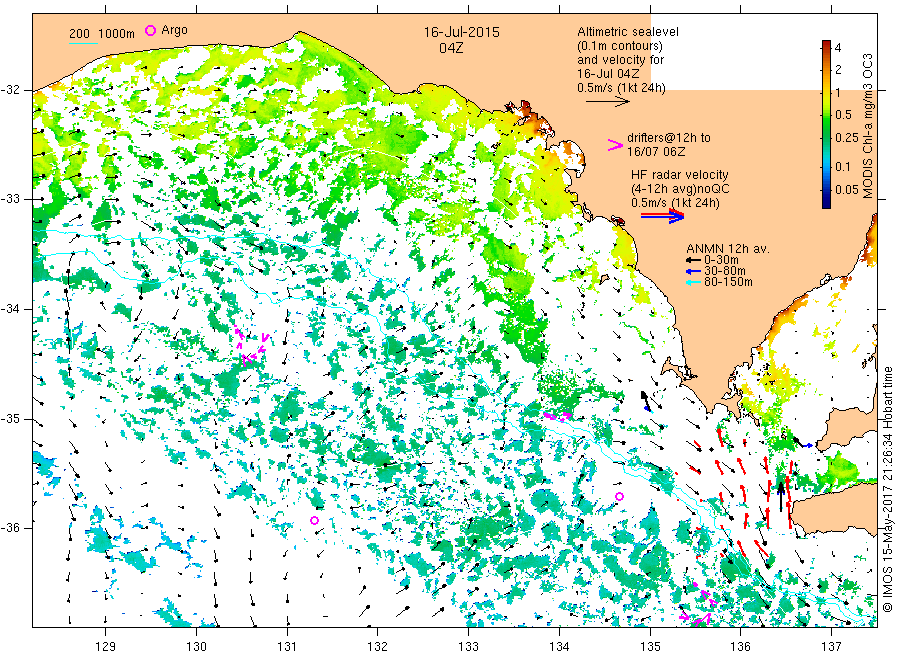Click the '0.5m/s (1kt 24h)' text under HF radar legend
This screenshot has width=900, height=660.
[675, 203]
